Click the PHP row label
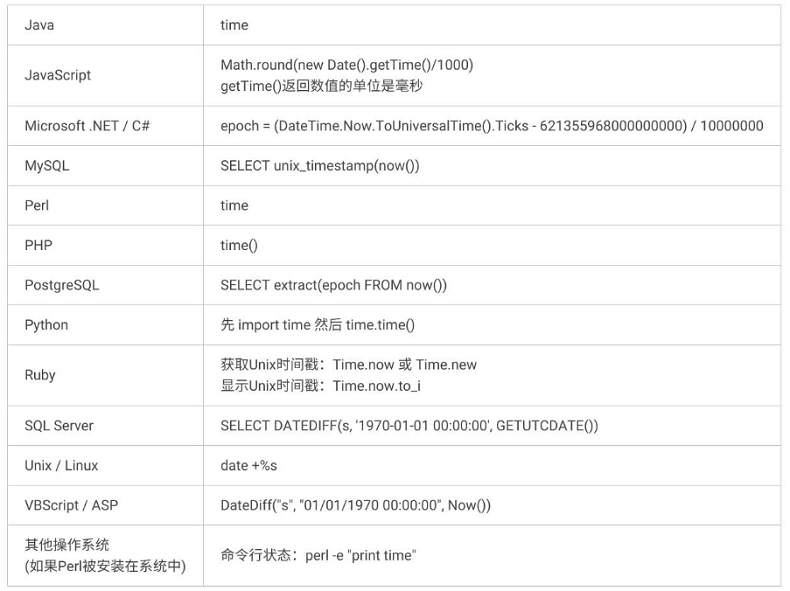 [x=38, y=245]
